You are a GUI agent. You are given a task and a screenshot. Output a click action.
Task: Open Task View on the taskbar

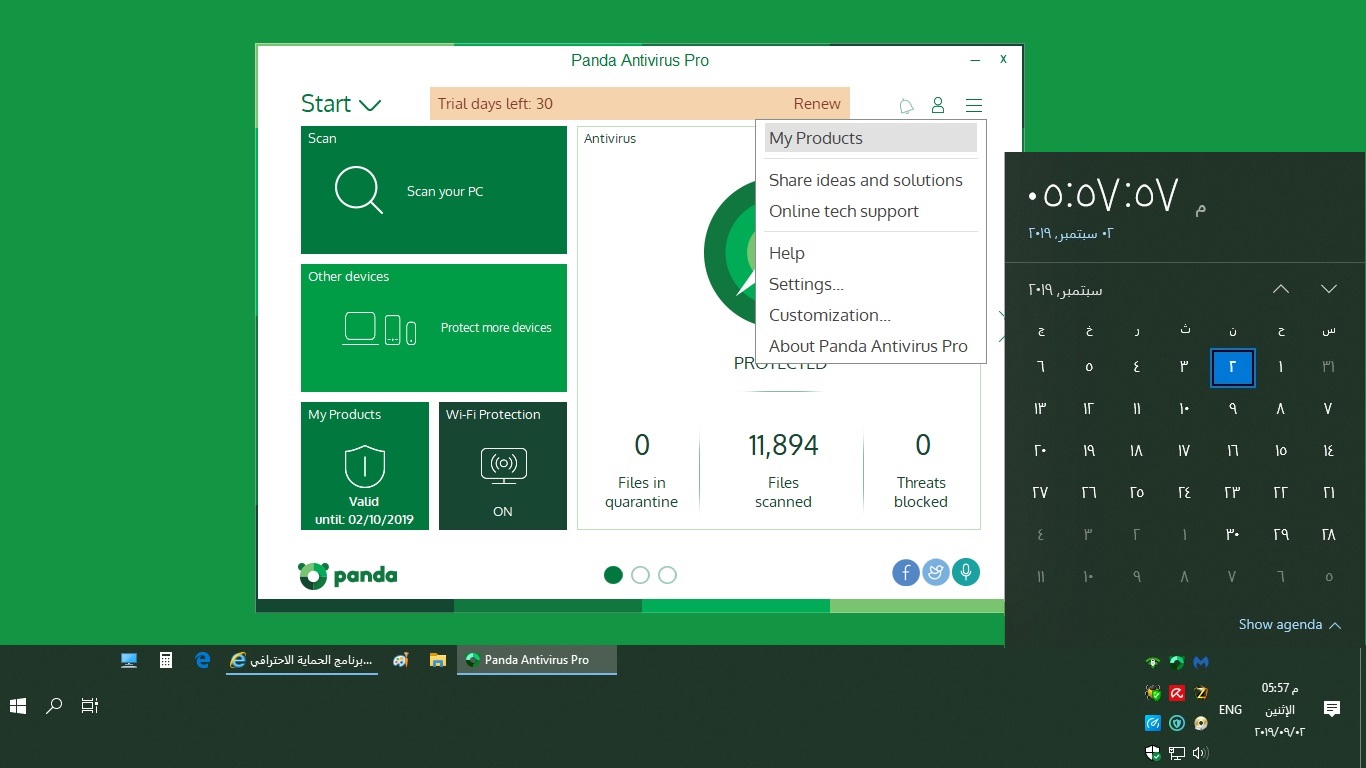coord(90,706)
